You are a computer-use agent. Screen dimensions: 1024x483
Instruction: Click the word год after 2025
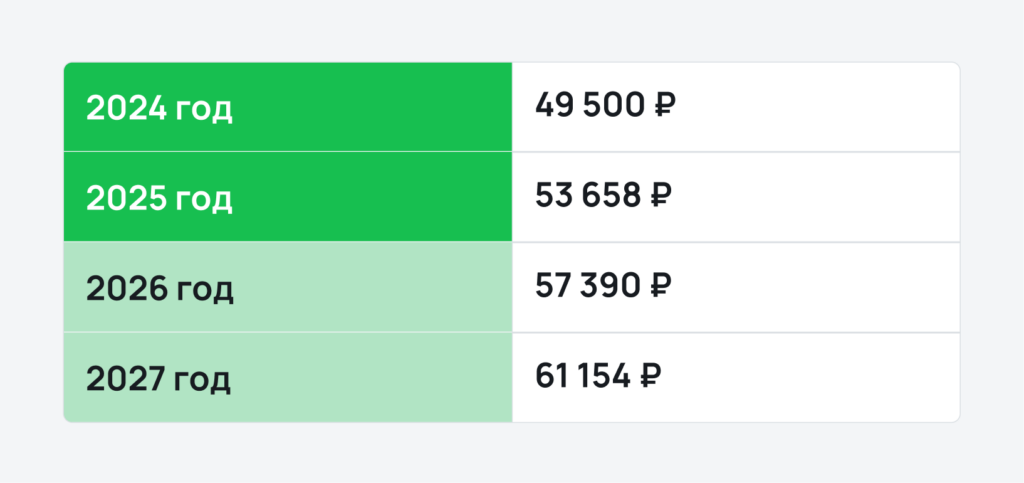203,200
